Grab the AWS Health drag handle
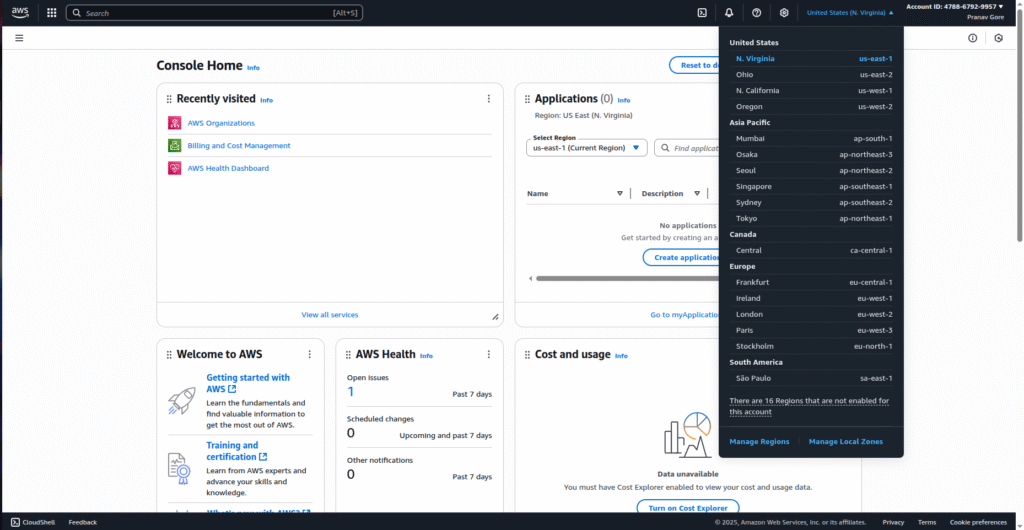 [x=348, y=354]
